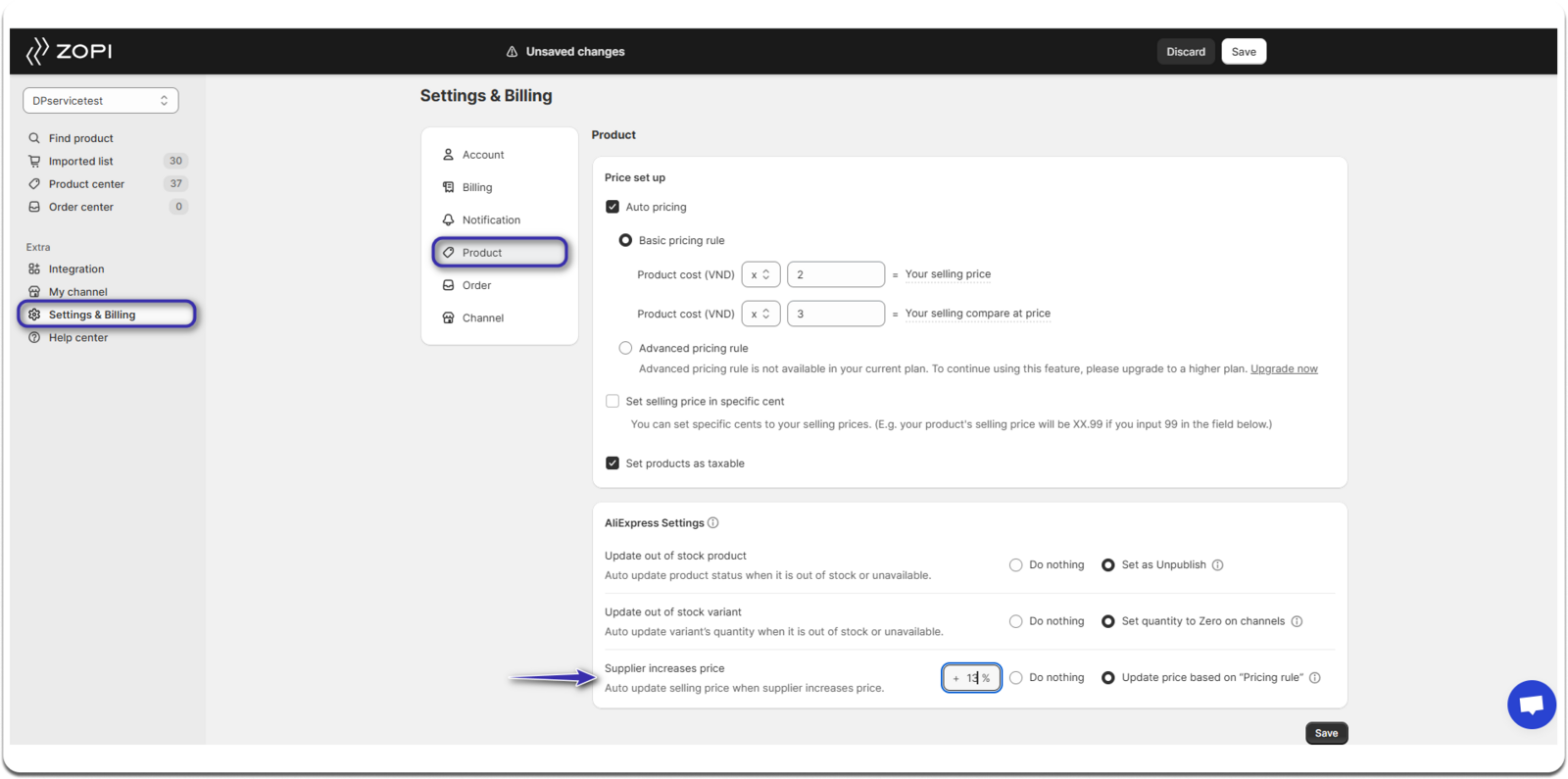Viewport: 1568px width, 779px height.
Task: Click the selling price multiplier field
Action: (x=836, y=274)
